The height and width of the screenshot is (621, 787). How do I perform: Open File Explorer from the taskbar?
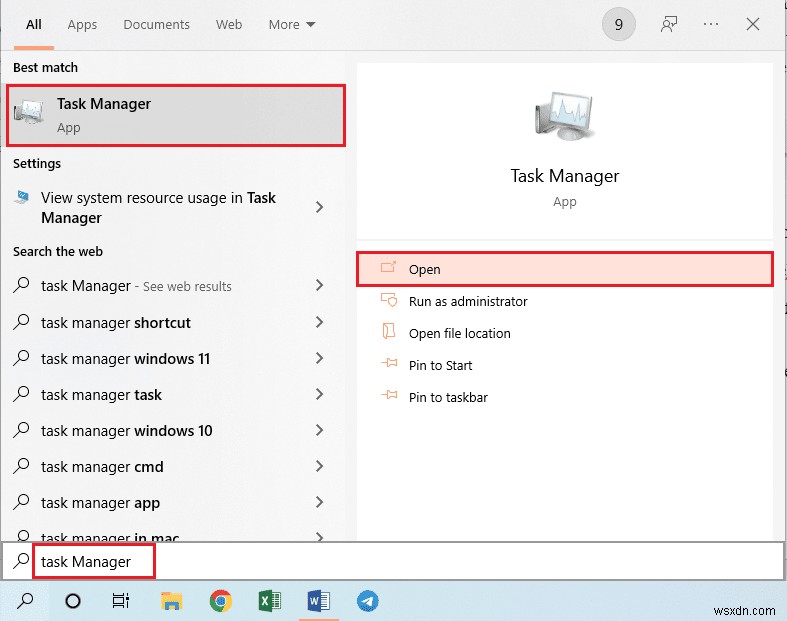click(x=172, y=601)
